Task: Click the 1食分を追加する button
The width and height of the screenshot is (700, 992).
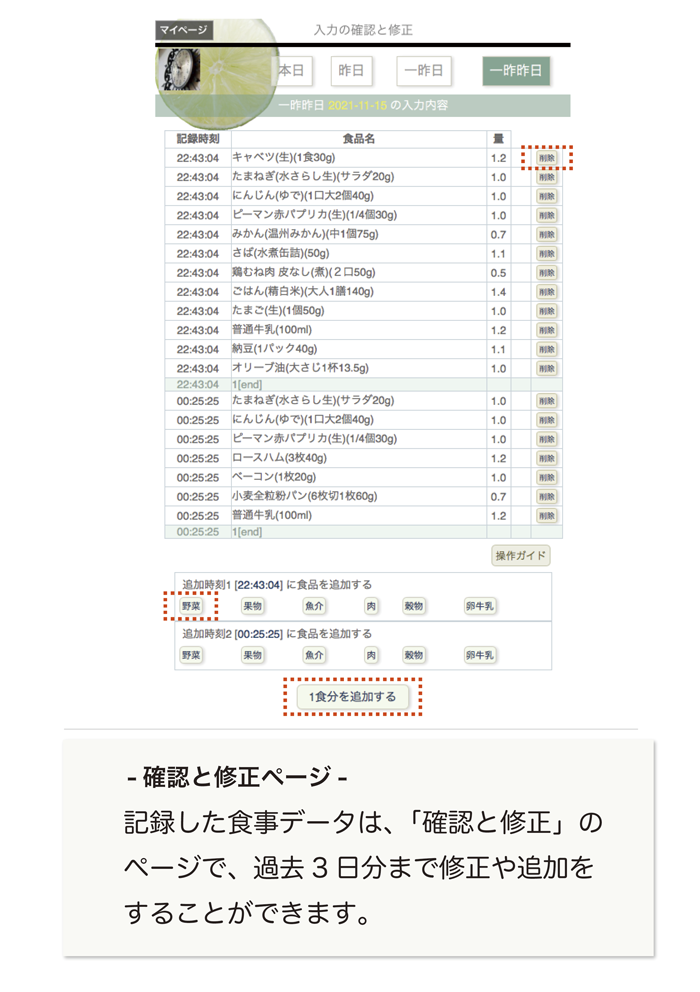Action: click(352, 696)
